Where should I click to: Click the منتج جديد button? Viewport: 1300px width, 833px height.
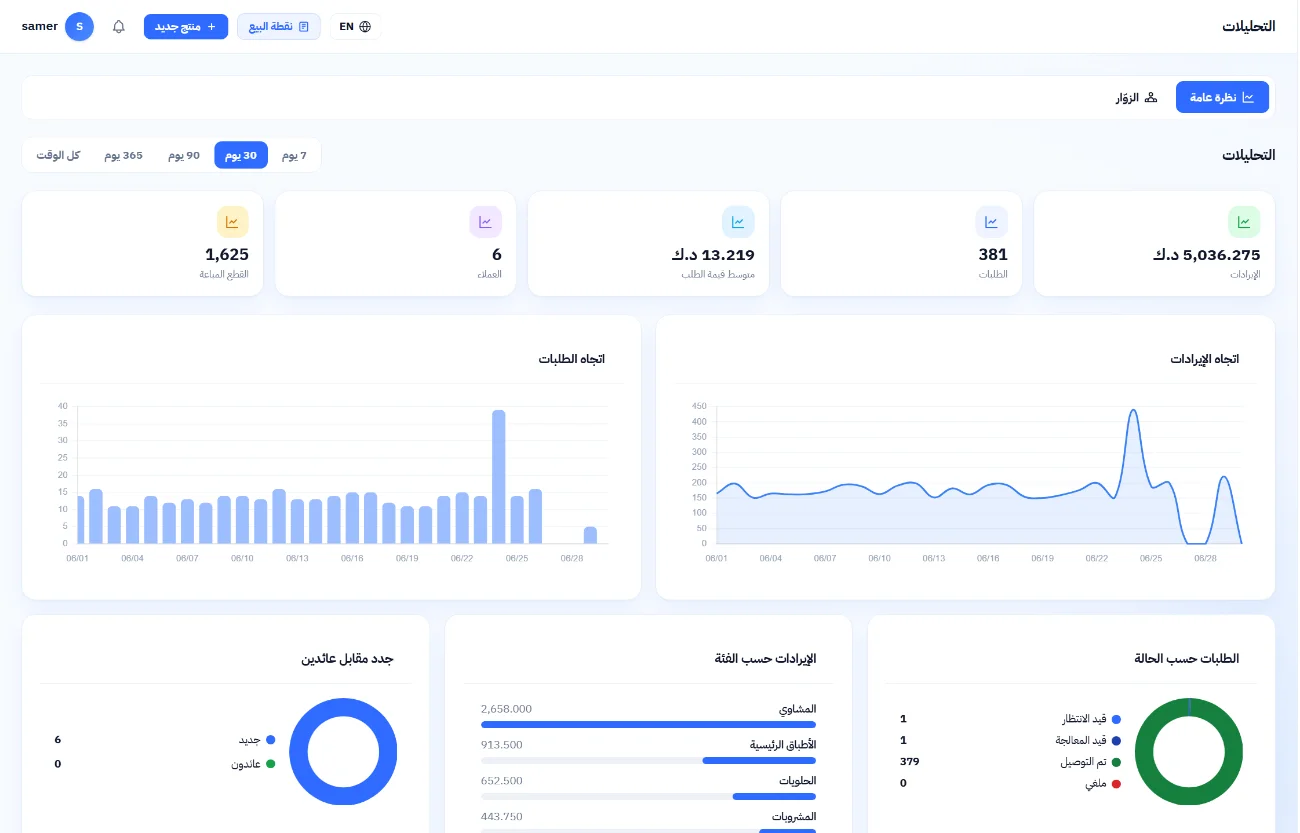click(x=186, y=27)
